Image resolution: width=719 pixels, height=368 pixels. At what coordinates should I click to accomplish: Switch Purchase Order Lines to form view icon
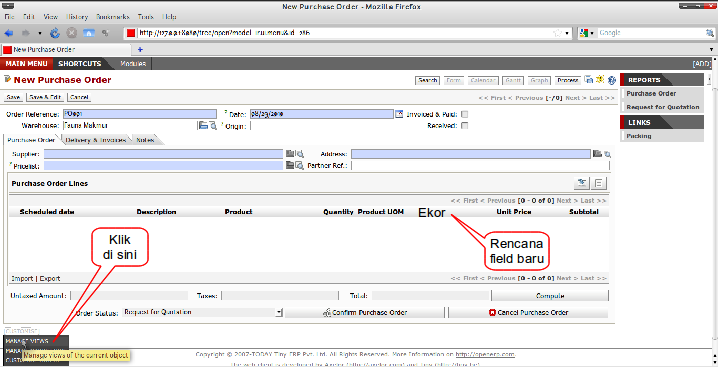tap(598, 183)
